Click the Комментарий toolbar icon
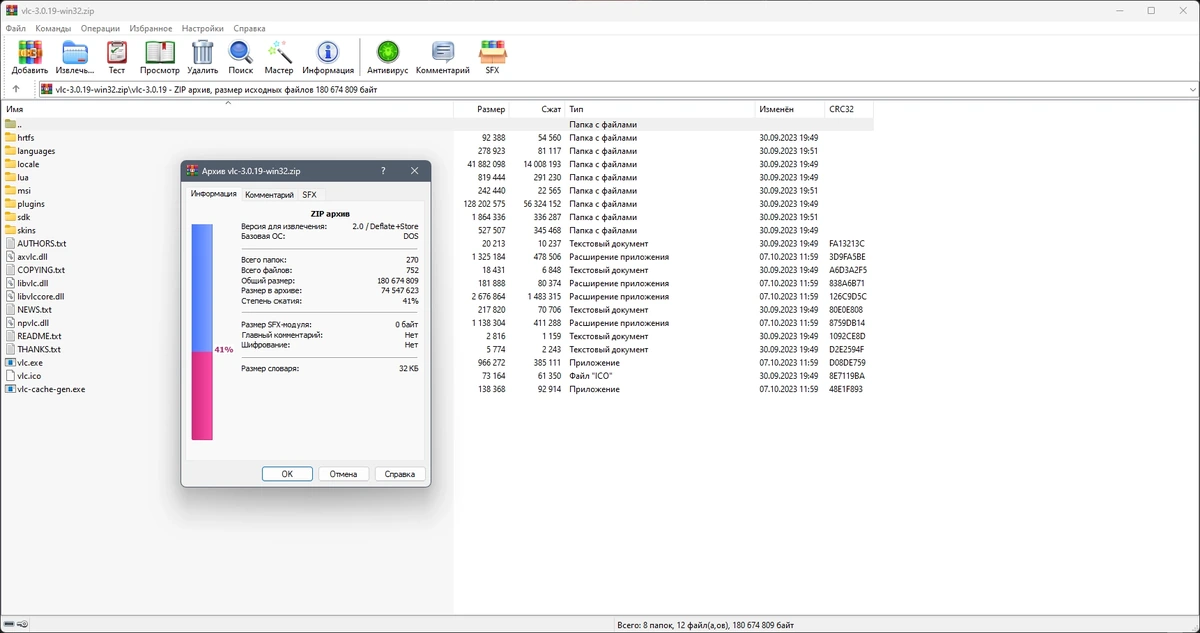Screen dimensions: 1200x633 pyautogui.click(x=443, y=52)
